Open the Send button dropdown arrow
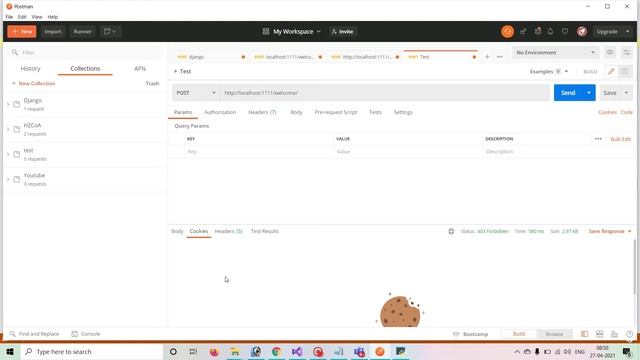Viewport: 640px width, 360px height. click(589, 93)
